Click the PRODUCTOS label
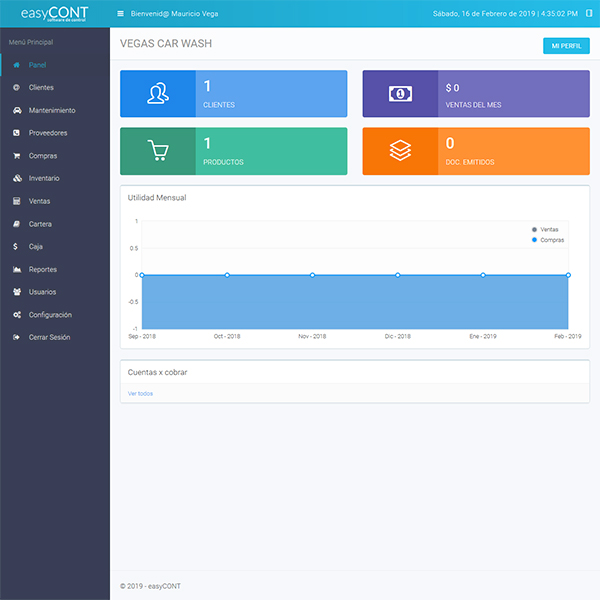 coord(223,162)
